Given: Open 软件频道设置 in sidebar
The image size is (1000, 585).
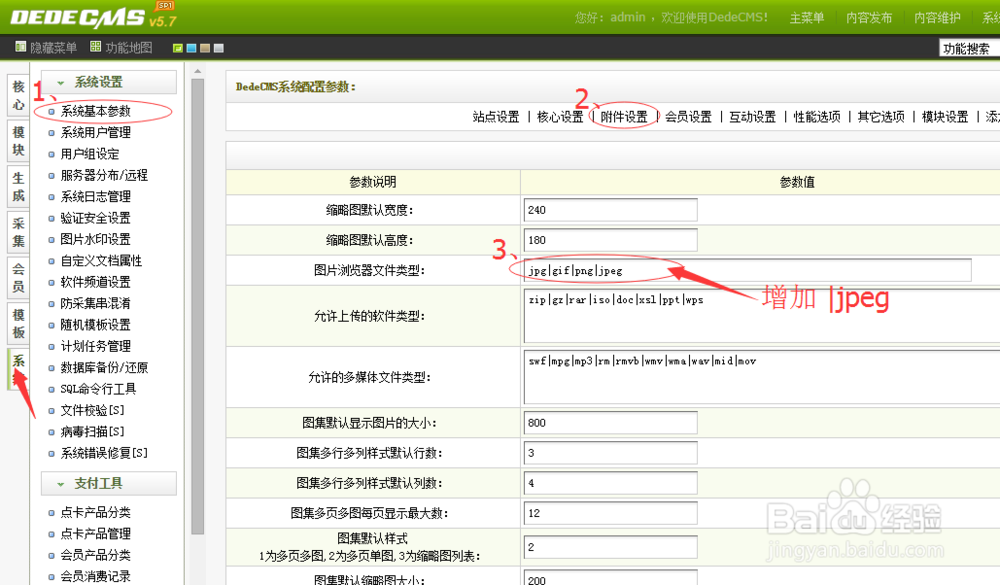Looking at the screenshot, I should 96,282.
